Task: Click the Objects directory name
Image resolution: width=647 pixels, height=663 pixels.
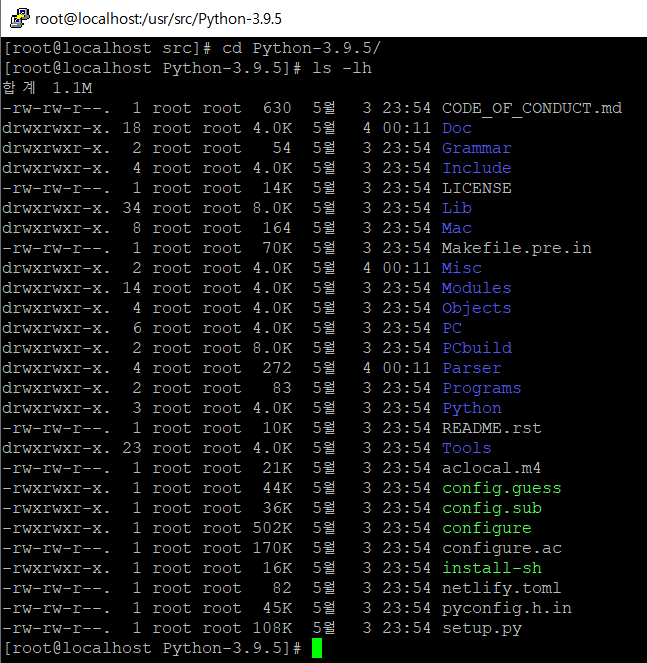Action: [477, 308]
